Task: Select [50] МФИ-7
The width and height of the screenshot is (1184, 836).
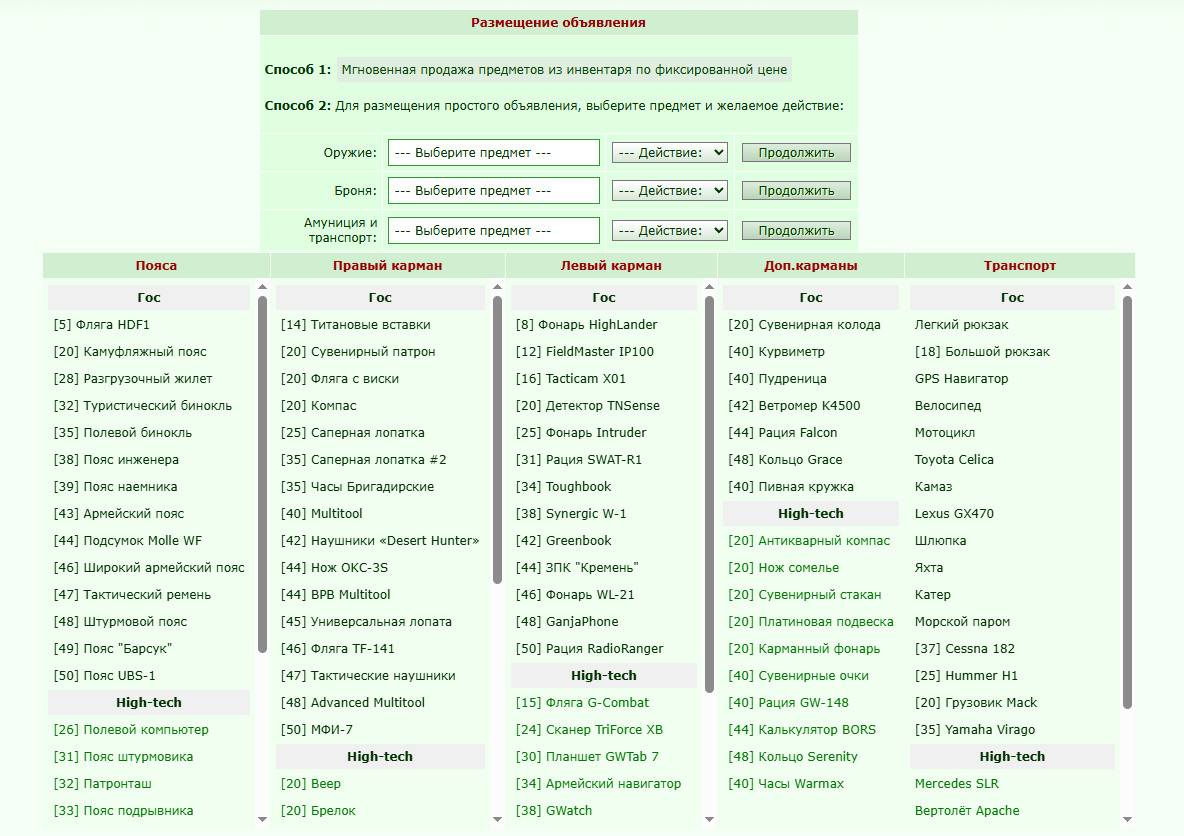Action: pyautogui.click(x=316, y=730)
